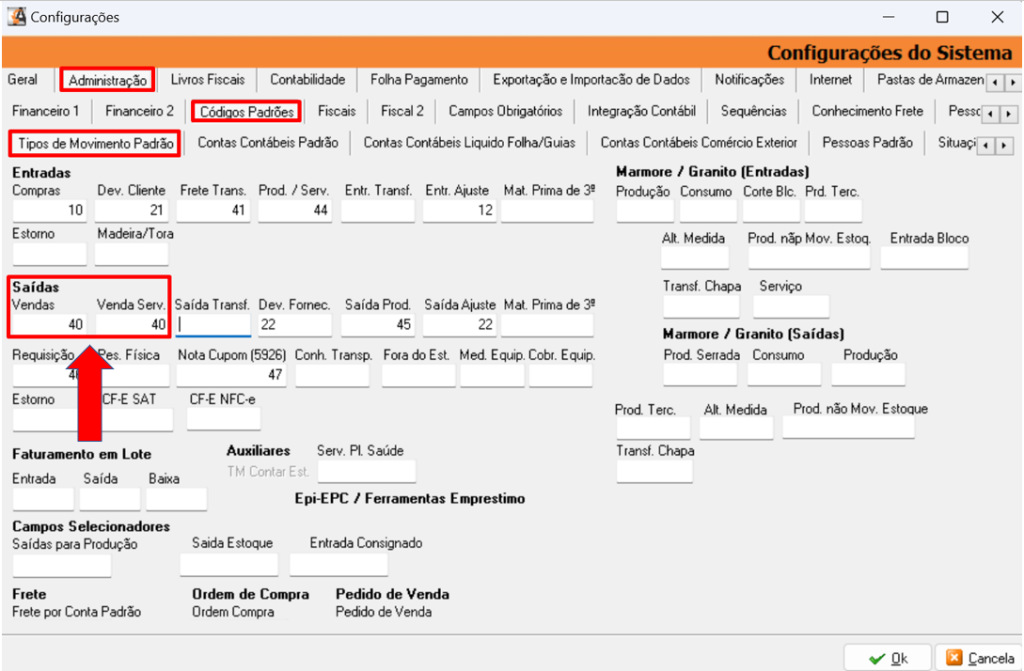Screen dimensions: 1024x671
Task: Click the Configurações app icon in title bar
Action: [x=16, y=17]
